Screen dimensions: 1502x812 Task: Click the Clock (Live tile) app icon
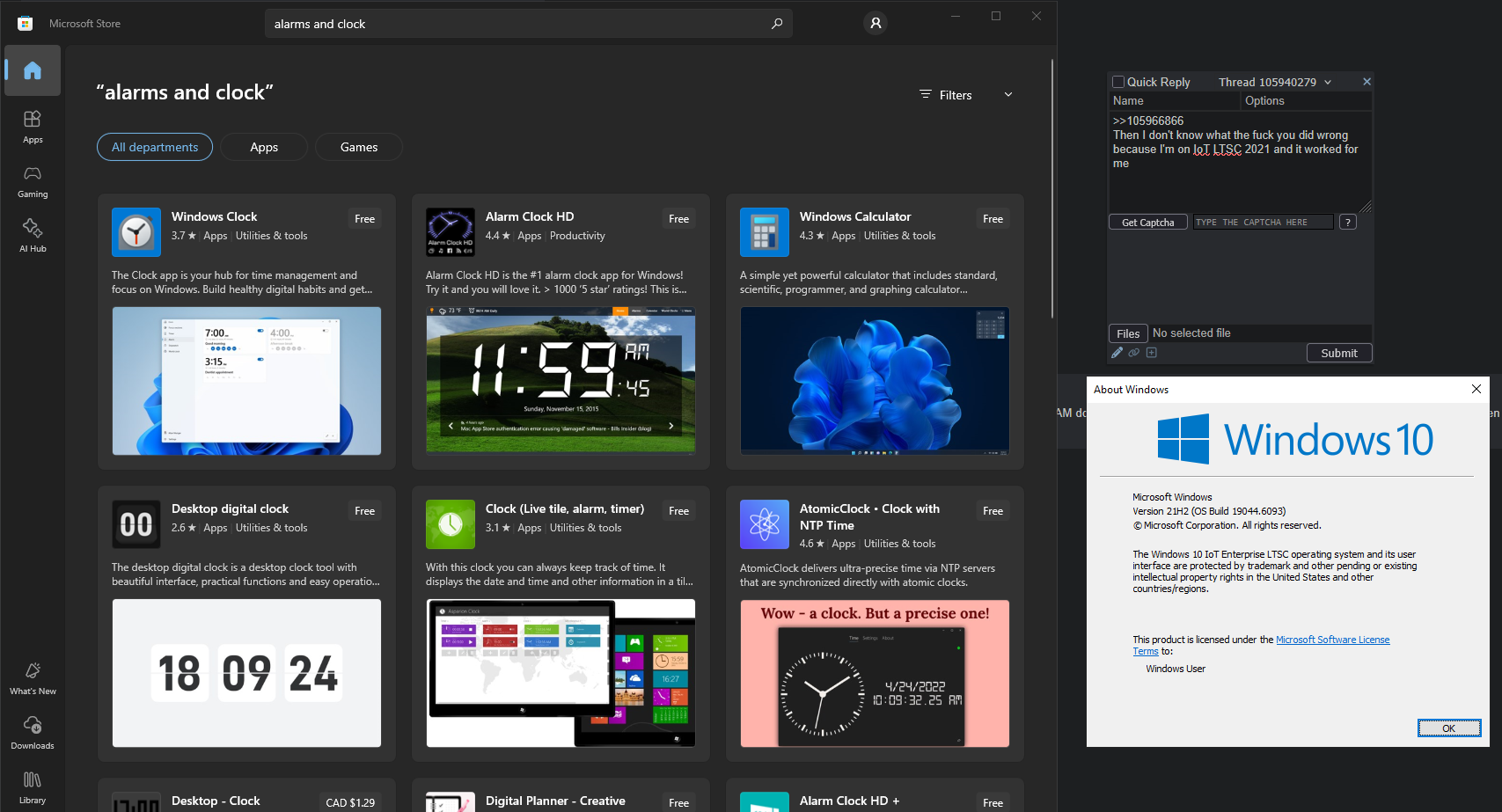pos(451,524)
